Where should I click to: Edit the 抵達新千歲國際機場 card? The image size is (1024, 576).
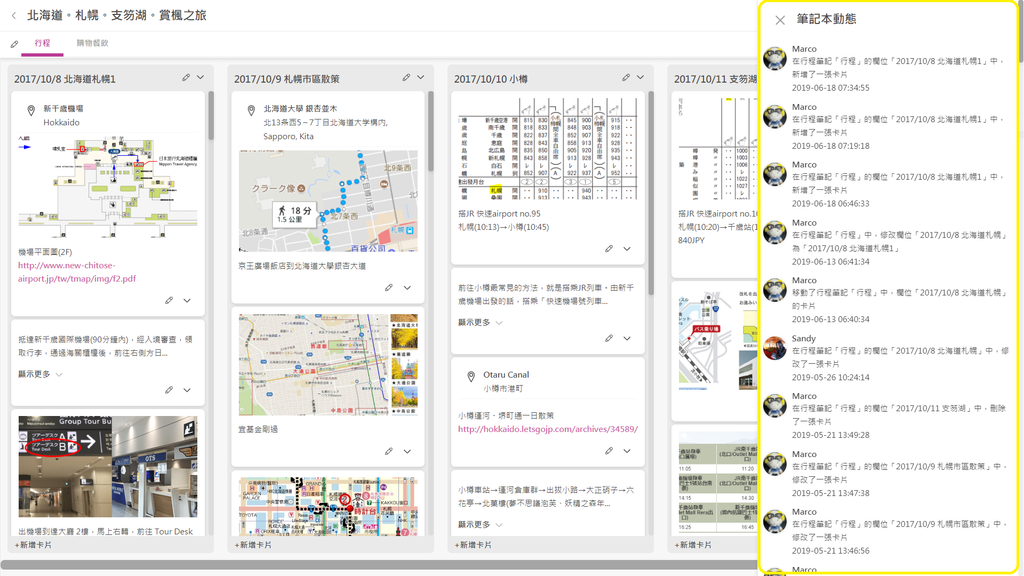point(169,390)
